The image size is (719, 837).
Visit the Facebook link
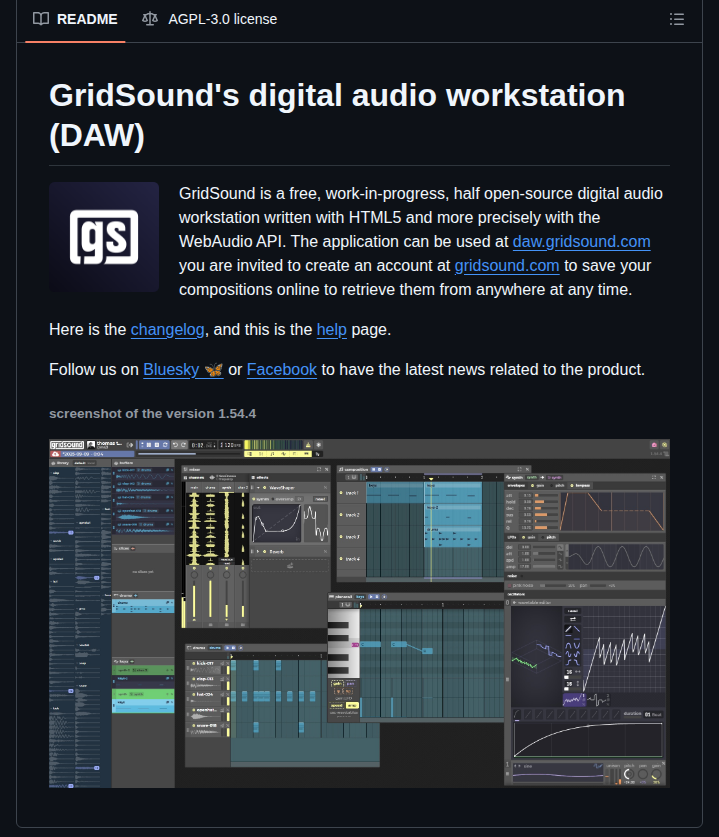(x=282, y=370)
